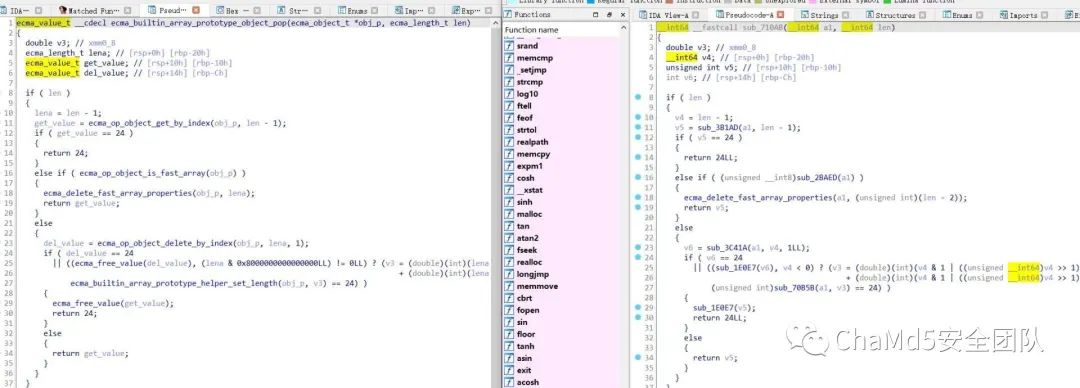Close the Pseud… tab in left window
This screenshot has height=388, width=1080.
coord(197,10)
